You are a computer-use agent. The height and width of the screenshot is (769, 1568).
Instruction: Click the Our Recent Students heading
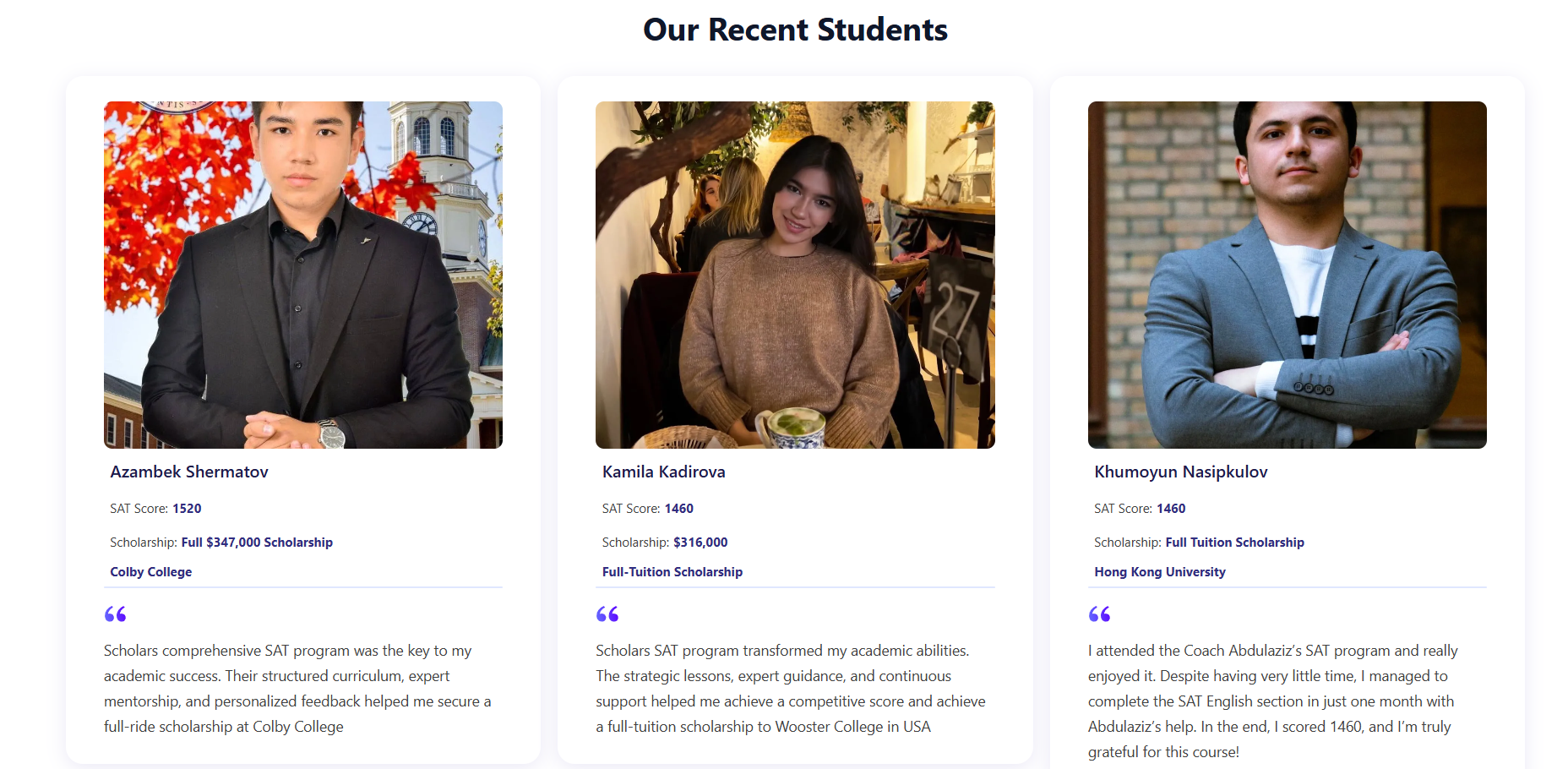click(x=795, y=30)
